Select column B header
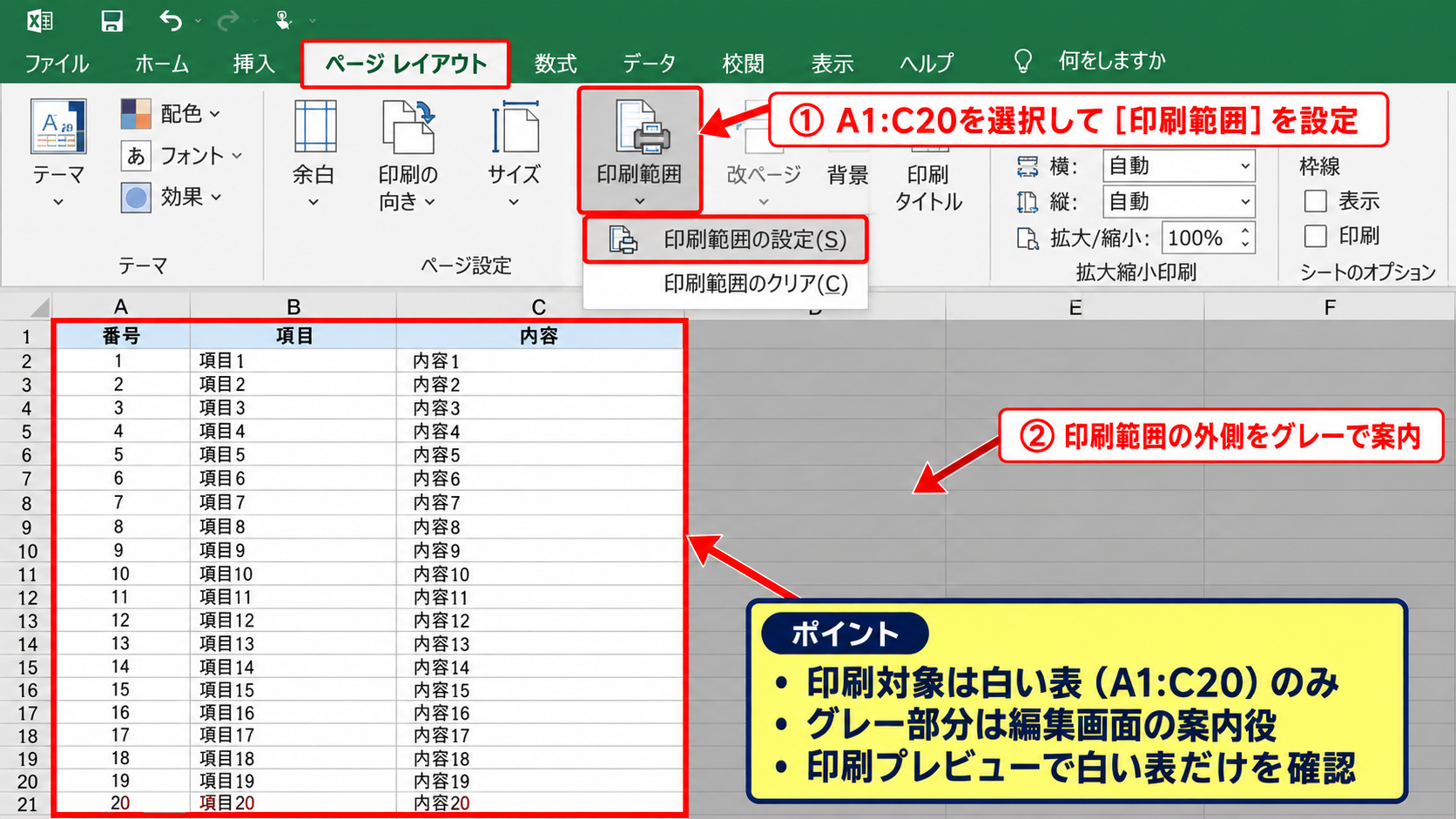The height and width of the screenshot is (819, 1456). [293, 307]
